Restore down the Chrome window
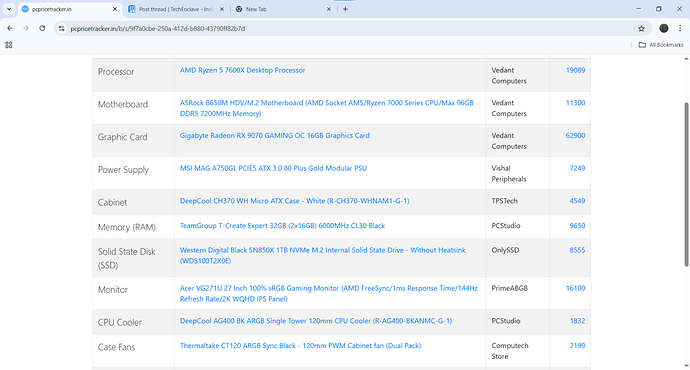Image resolution: width=690 pixels, height=370 pixels. click(659, 9)
